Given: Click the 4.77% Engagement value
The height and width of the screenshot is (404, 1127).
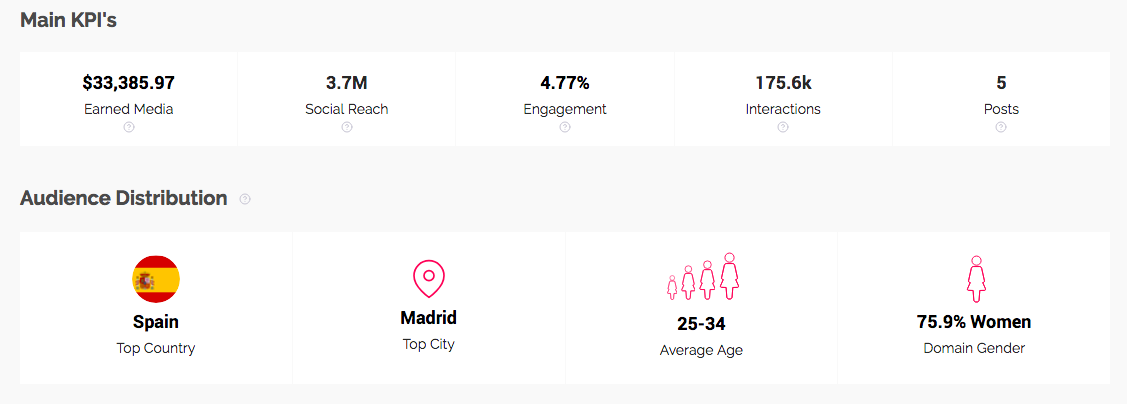Looking at the screenshot, I should 565,83.
